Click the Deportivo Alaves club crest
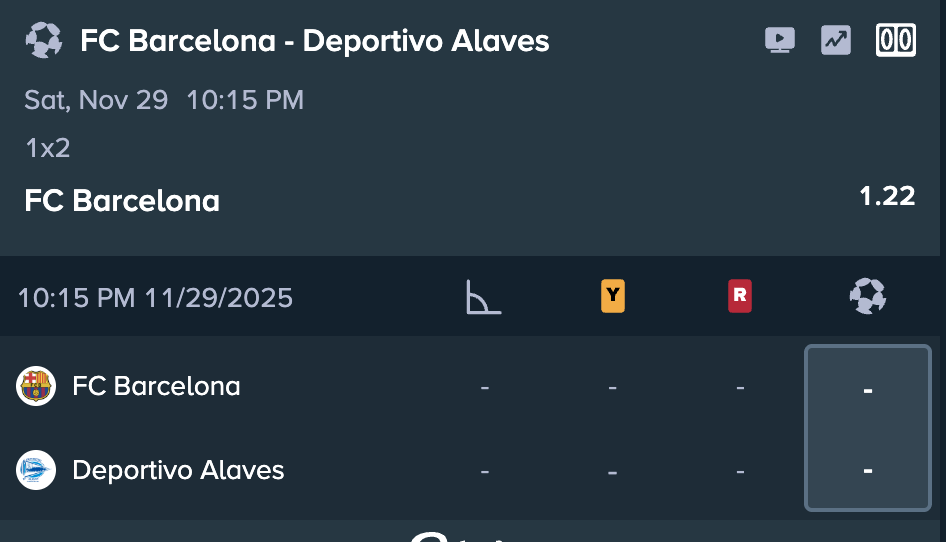The width and height of the screenshot is (946, 542). click(x=36, y=470)
